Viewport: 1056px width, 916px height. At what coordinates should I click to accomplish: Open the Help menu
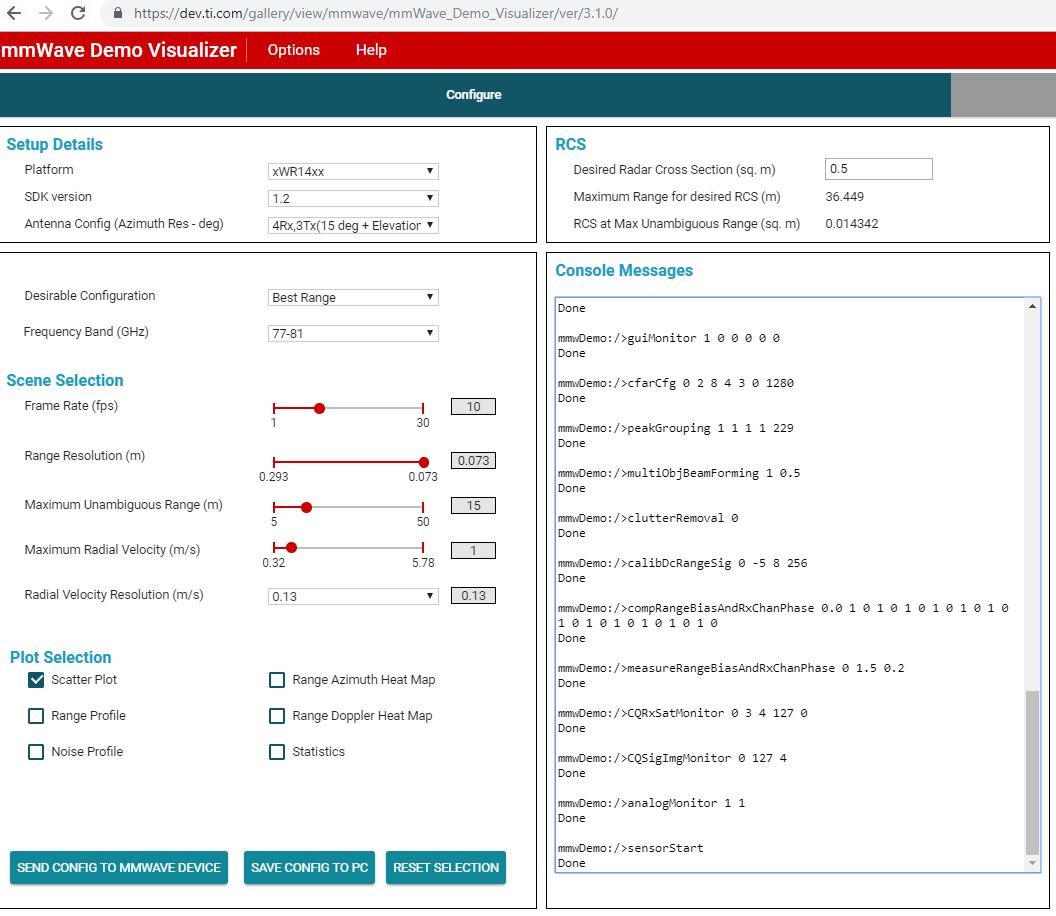click(371, 50)
